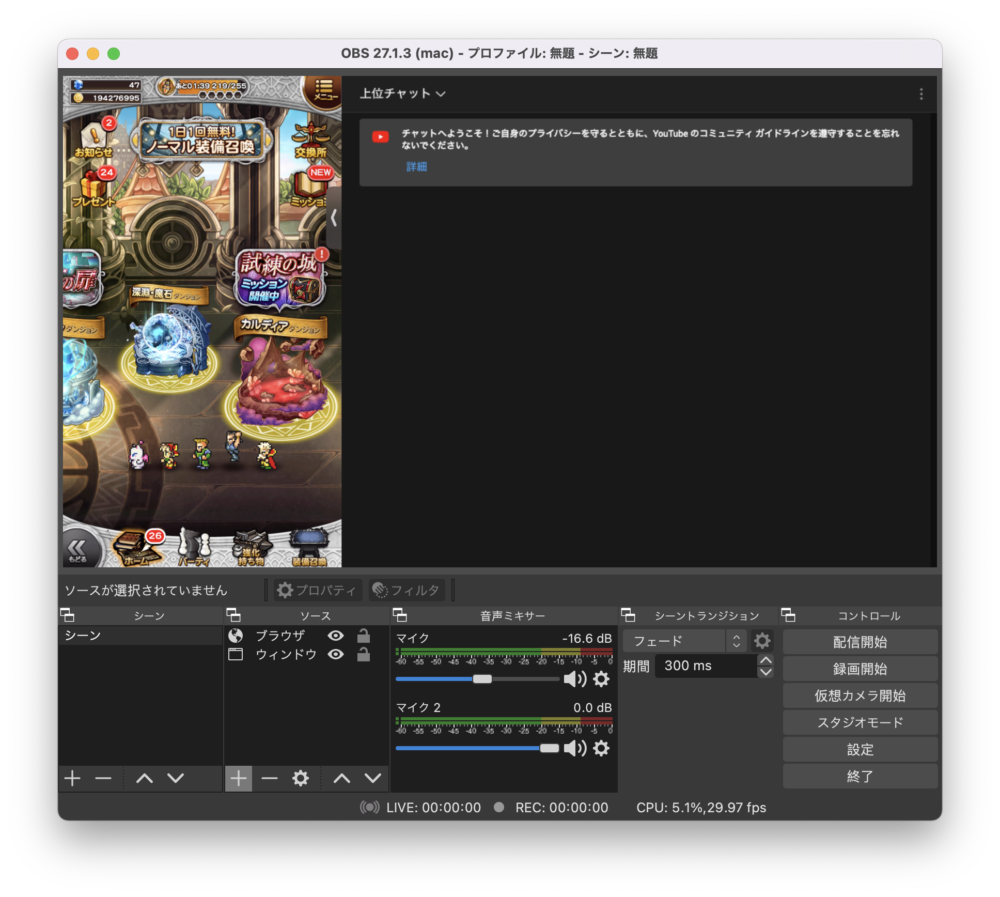Image resolution: width=1000 pixels, height=897 pixels.
Task: Pop out the シーントランジション dock panel
Action: point(628,615)
